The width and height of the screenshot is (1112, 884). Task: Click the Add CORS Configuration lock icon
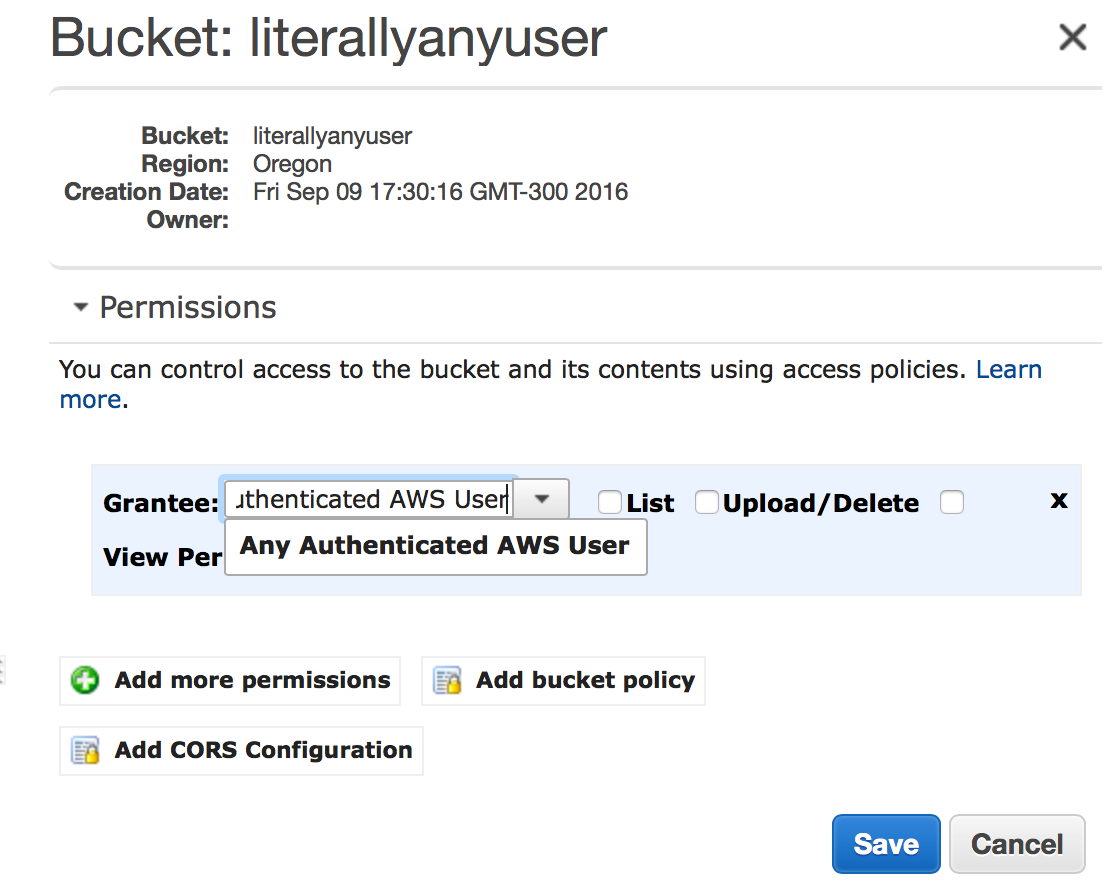tap(85, 751)
